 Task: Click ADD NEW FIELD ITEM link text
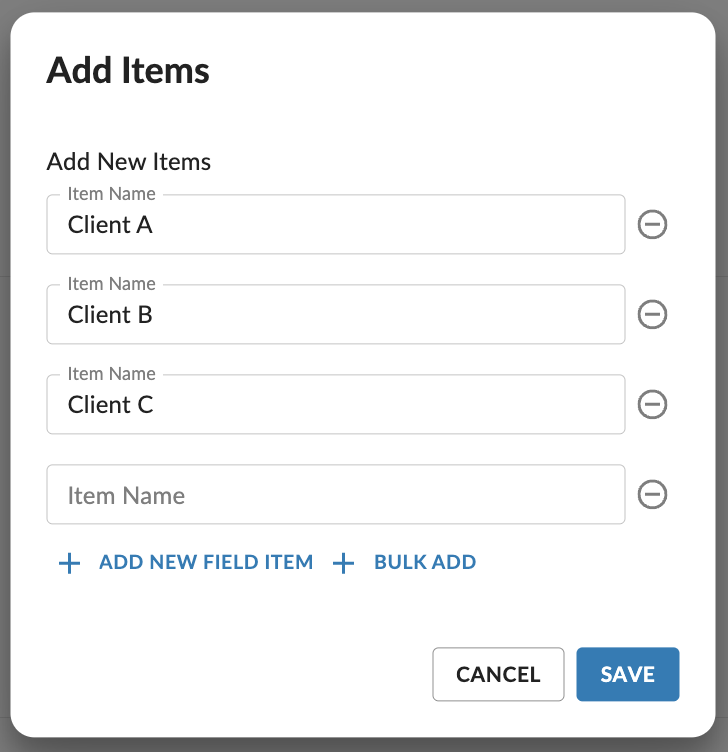[206, 562]
